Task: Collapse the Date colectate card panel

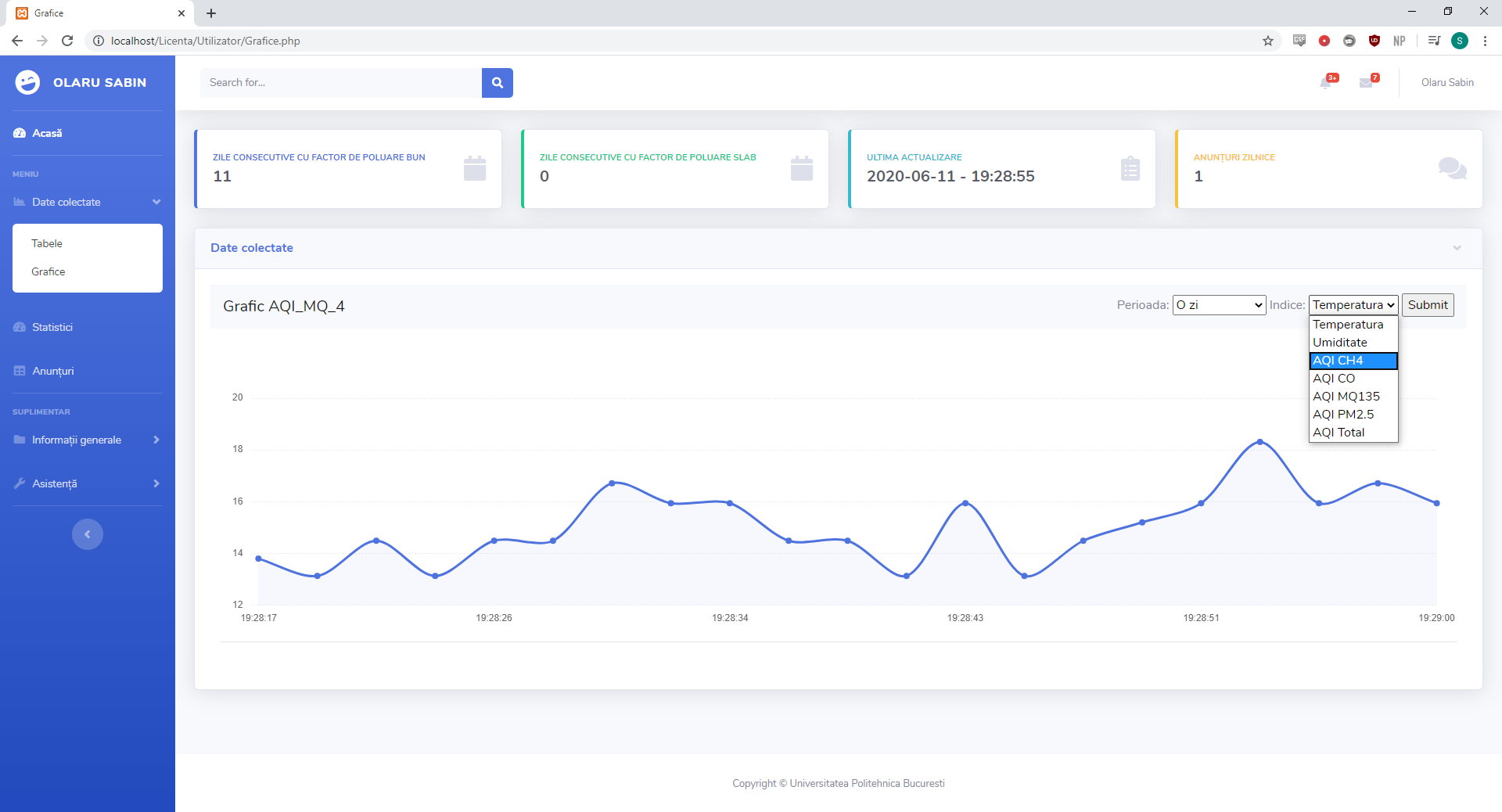Action: pos(1457,248)
